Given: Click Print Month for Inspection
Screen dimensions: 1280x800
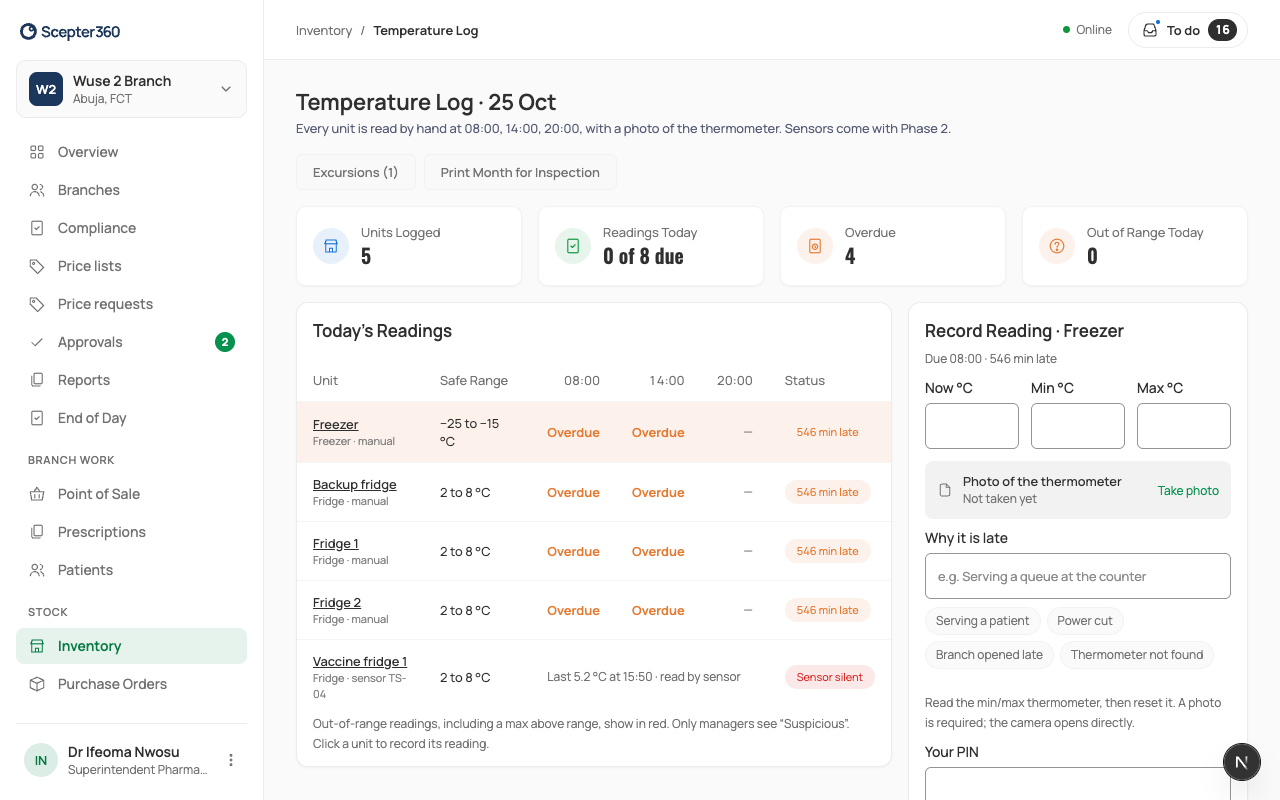Looking at the screenshot, I should pos(520,172).
